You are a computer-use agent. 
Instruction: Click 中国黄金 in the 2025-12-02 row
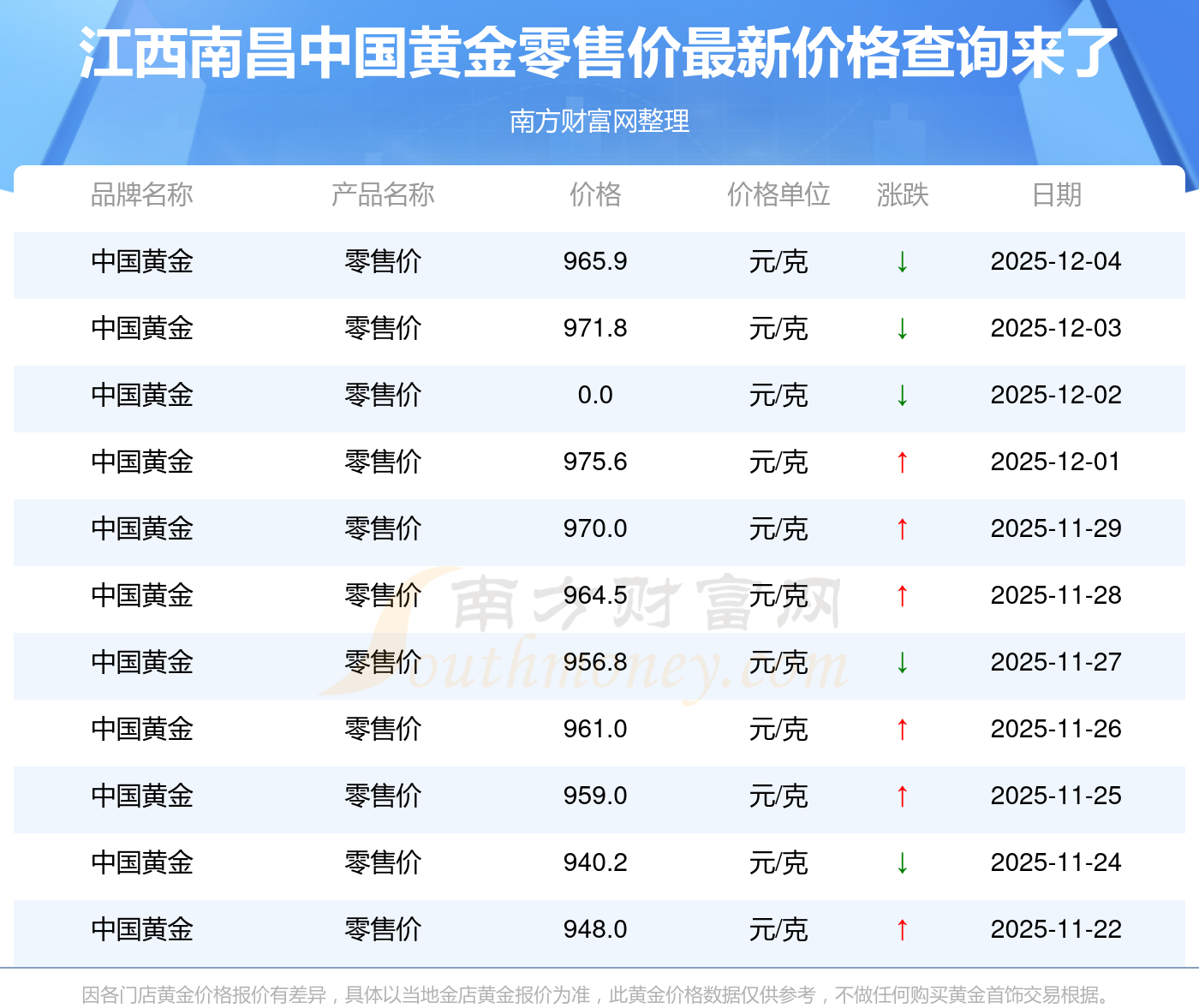click(x=142, y=396)
